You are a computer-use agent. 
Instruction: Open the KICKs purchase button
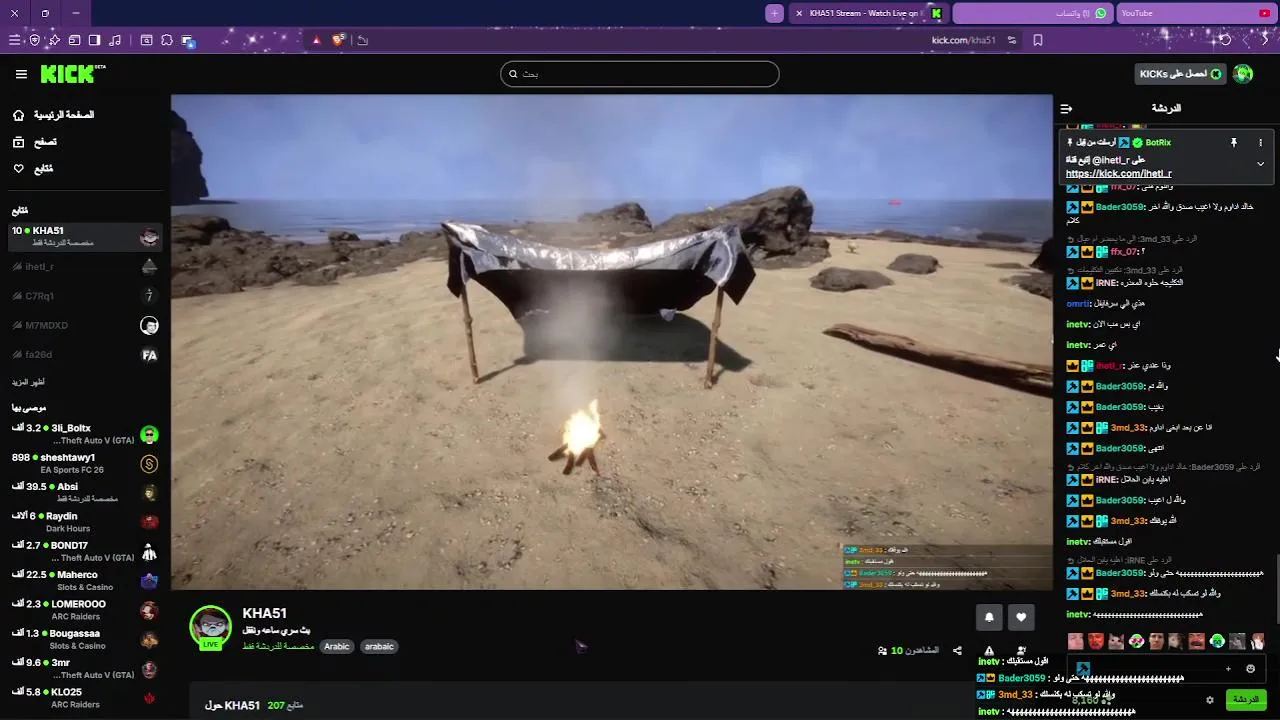[x=1180, y=74]
